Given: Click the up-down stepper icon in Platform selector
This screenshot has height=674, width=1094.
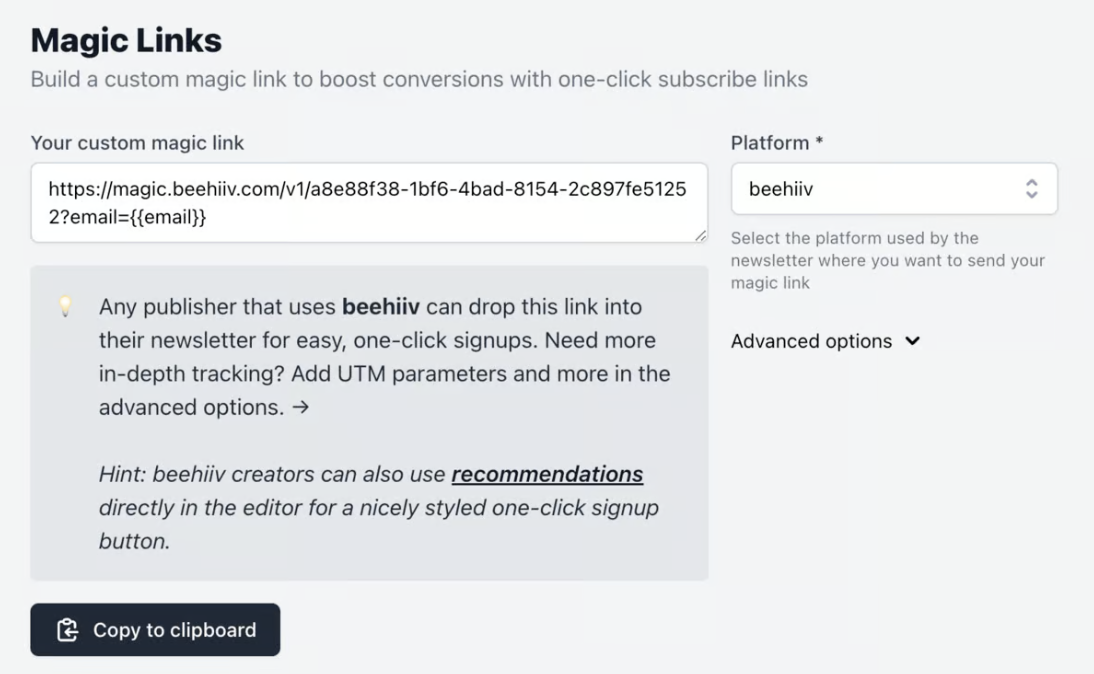Looking at the screenshot, I should [1034, 188].
